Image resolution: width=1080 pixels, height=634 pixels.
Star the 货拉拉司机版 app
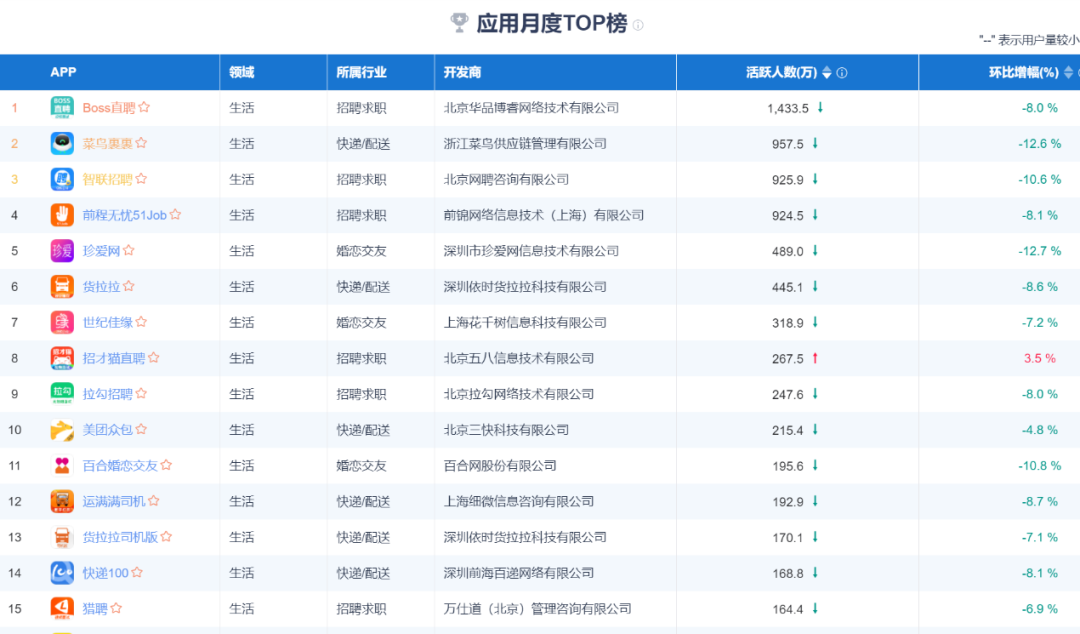166,537
